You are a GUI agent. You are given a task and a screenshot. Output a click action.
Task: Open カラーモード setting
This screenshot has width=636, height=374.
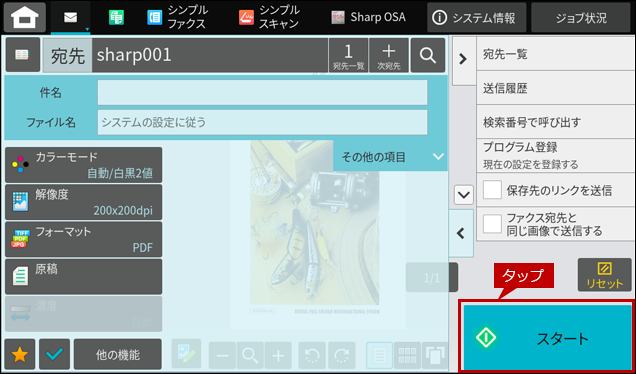tap(84, 165)
